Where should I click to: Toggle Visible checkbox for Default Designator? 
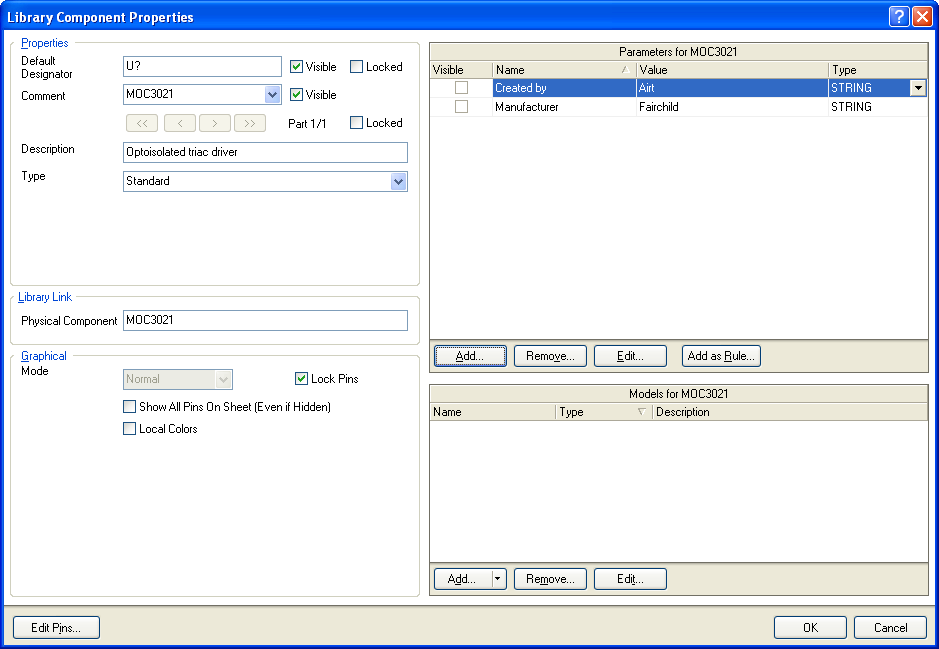(297, 67)
